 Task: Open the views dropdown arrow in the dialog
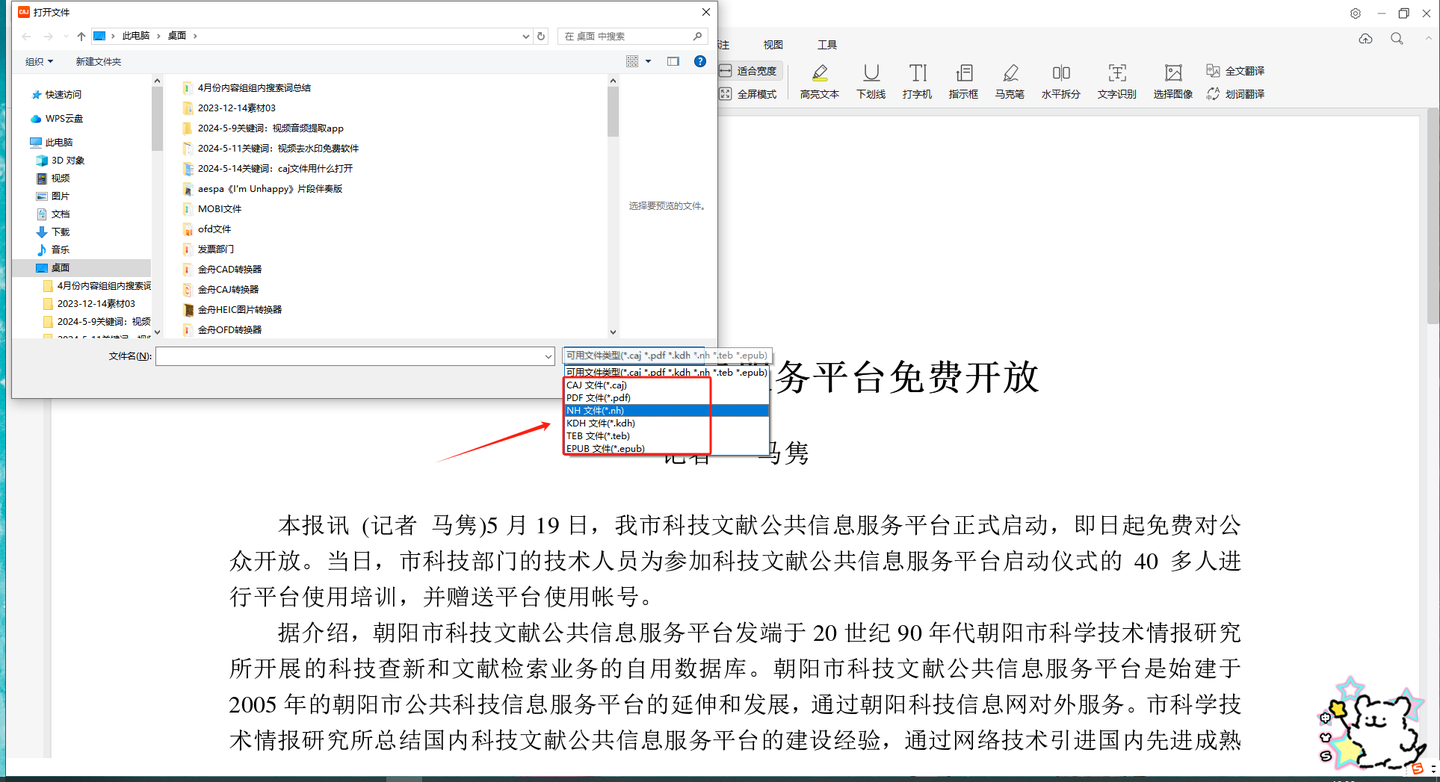point(648,60)
